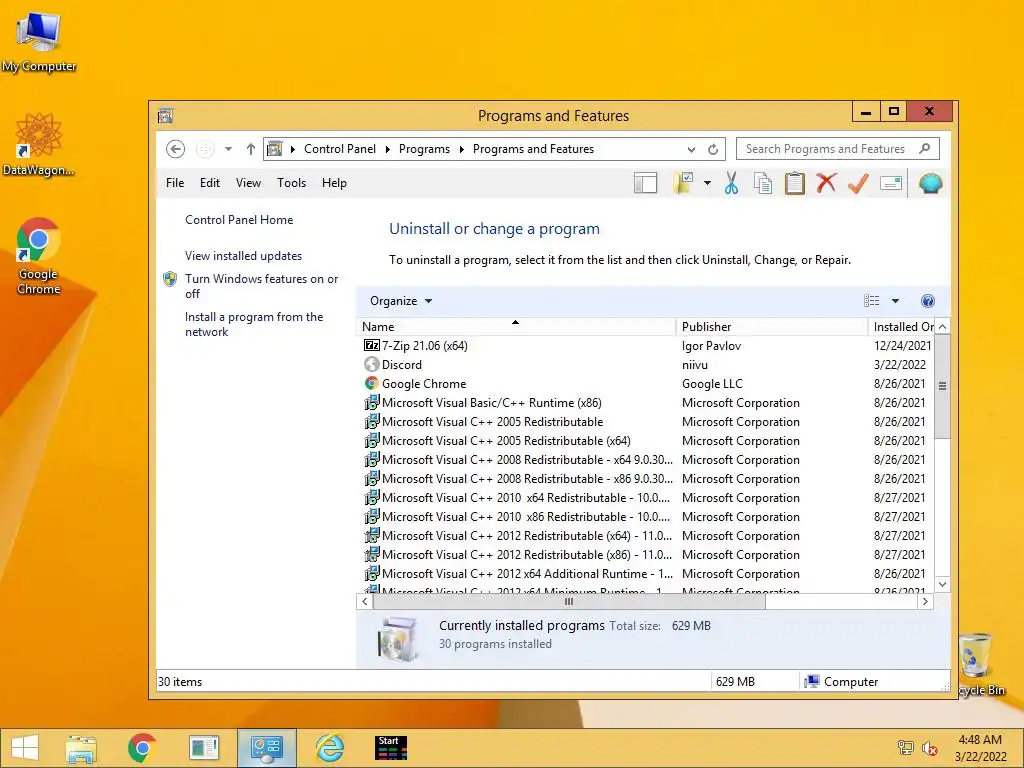Open File Explorer from the taskbar
The image size is (1024, 768).
pos(81,748)
